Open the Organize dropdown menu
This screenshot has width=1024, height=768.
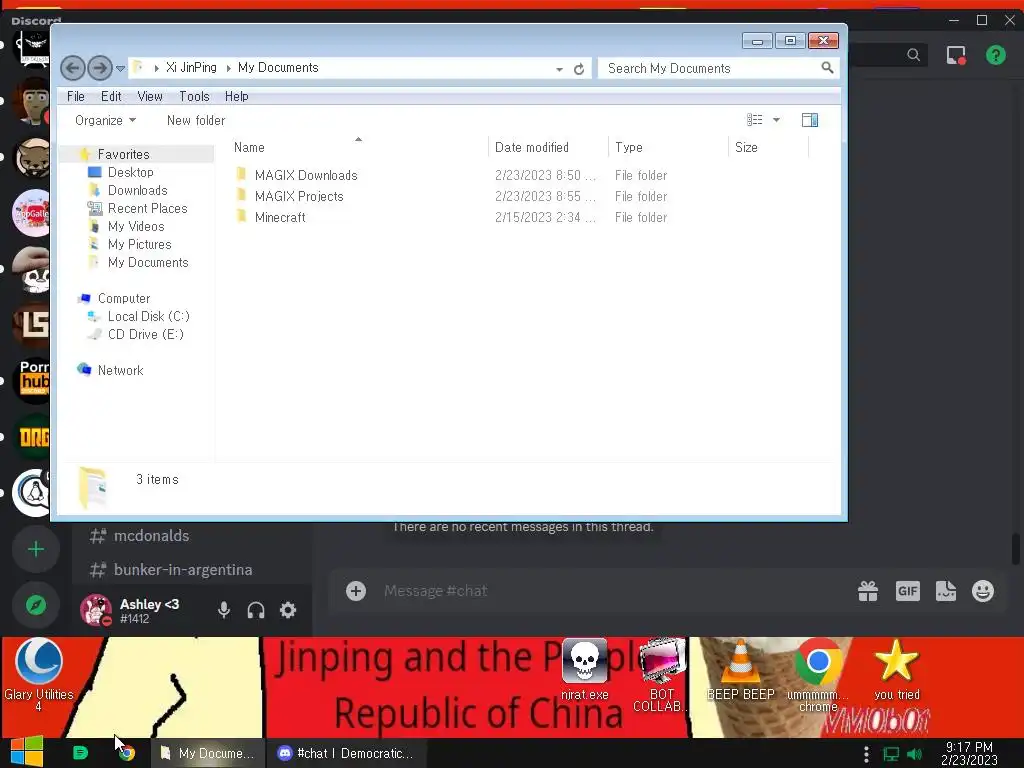(105, 120)
